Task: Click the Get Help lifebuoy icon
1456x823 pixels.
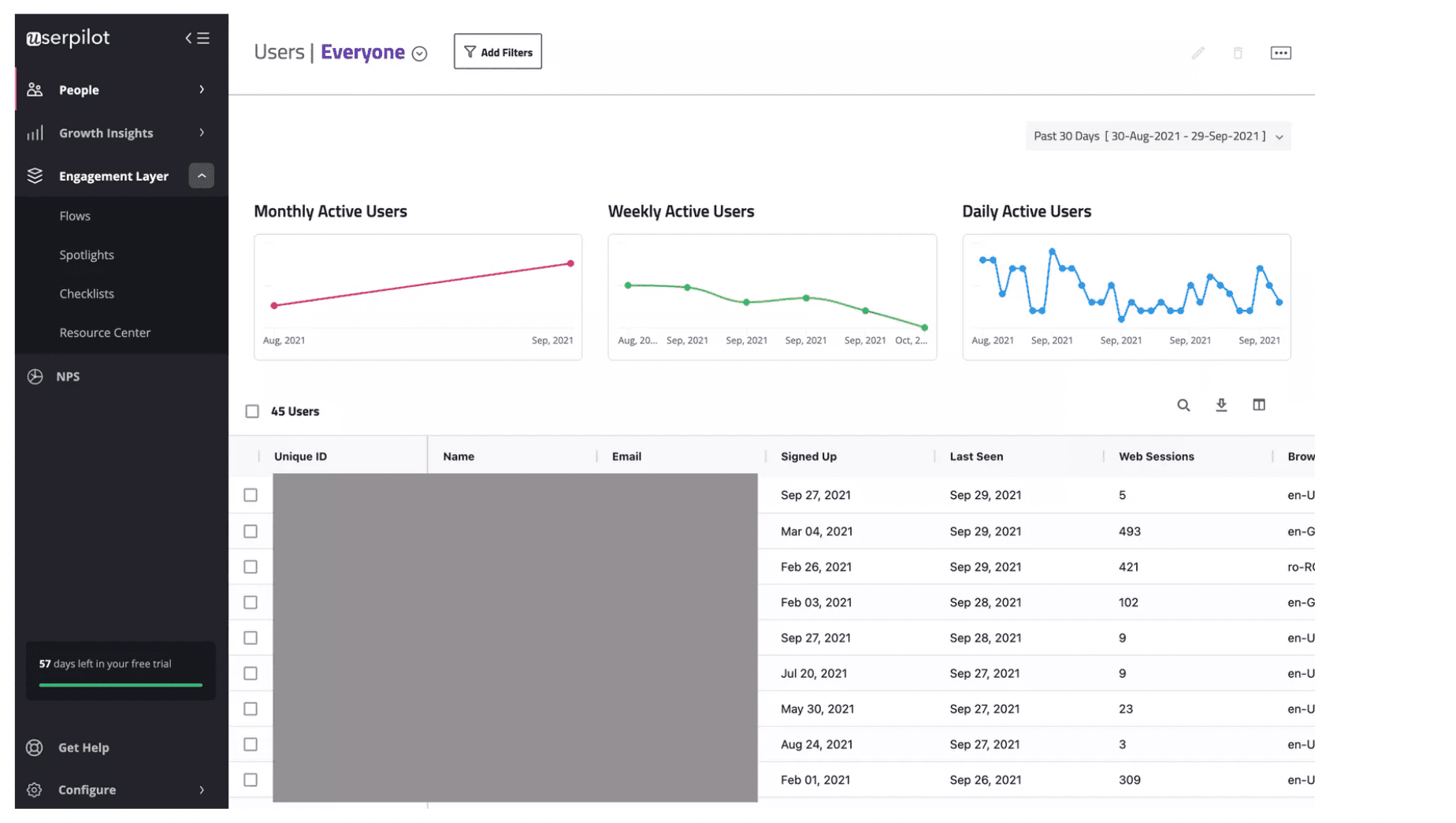Action: 35,748
